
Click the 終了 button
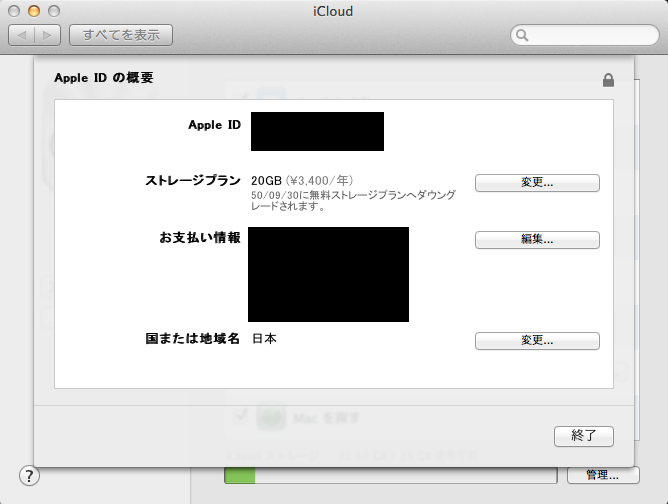(x=584, y=436)
